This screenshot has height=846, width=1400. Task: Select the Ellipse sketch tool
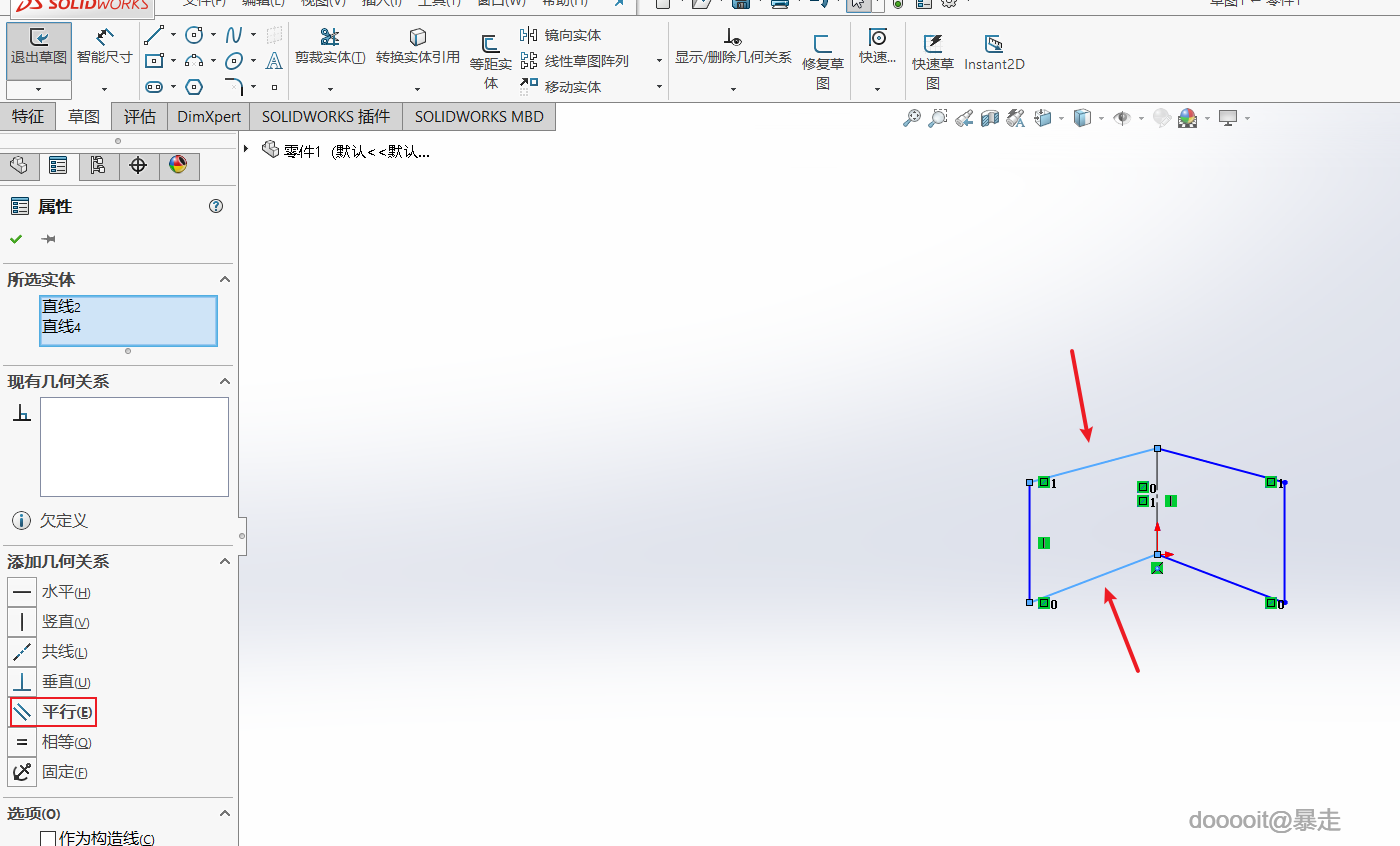click(x=234, y=61)
